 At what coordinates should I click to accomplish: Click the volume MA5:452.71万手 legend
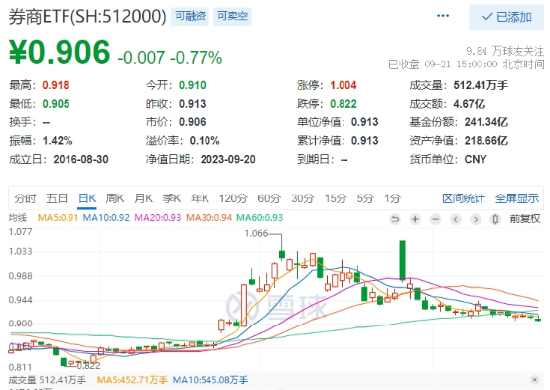[x=132, y=380]
